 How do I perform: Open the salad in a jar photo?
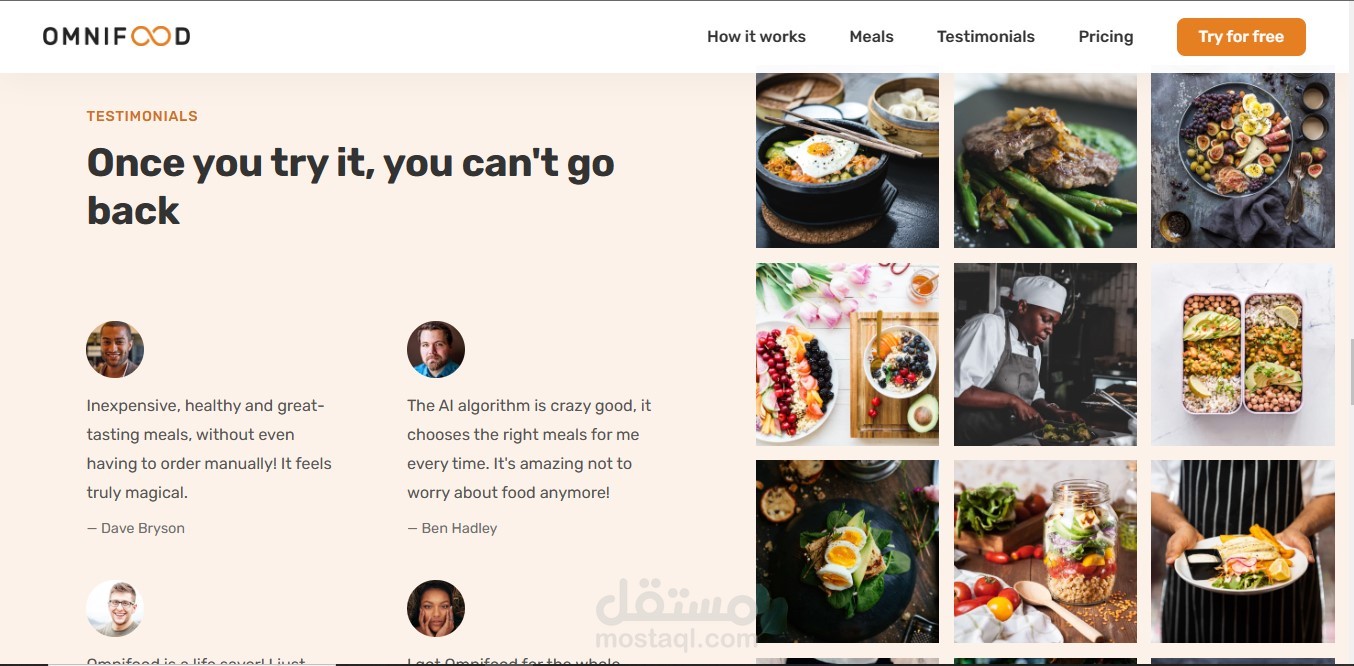coord(1045,551)
